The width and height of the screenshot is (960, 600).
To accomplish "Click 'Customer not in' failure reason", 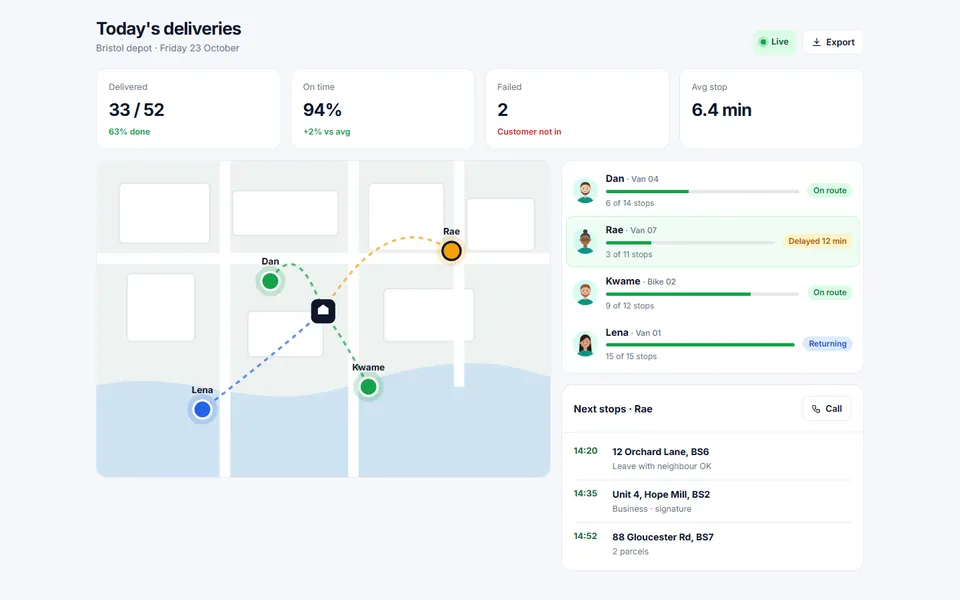I will pyautogui.click(x=529, y=132).
